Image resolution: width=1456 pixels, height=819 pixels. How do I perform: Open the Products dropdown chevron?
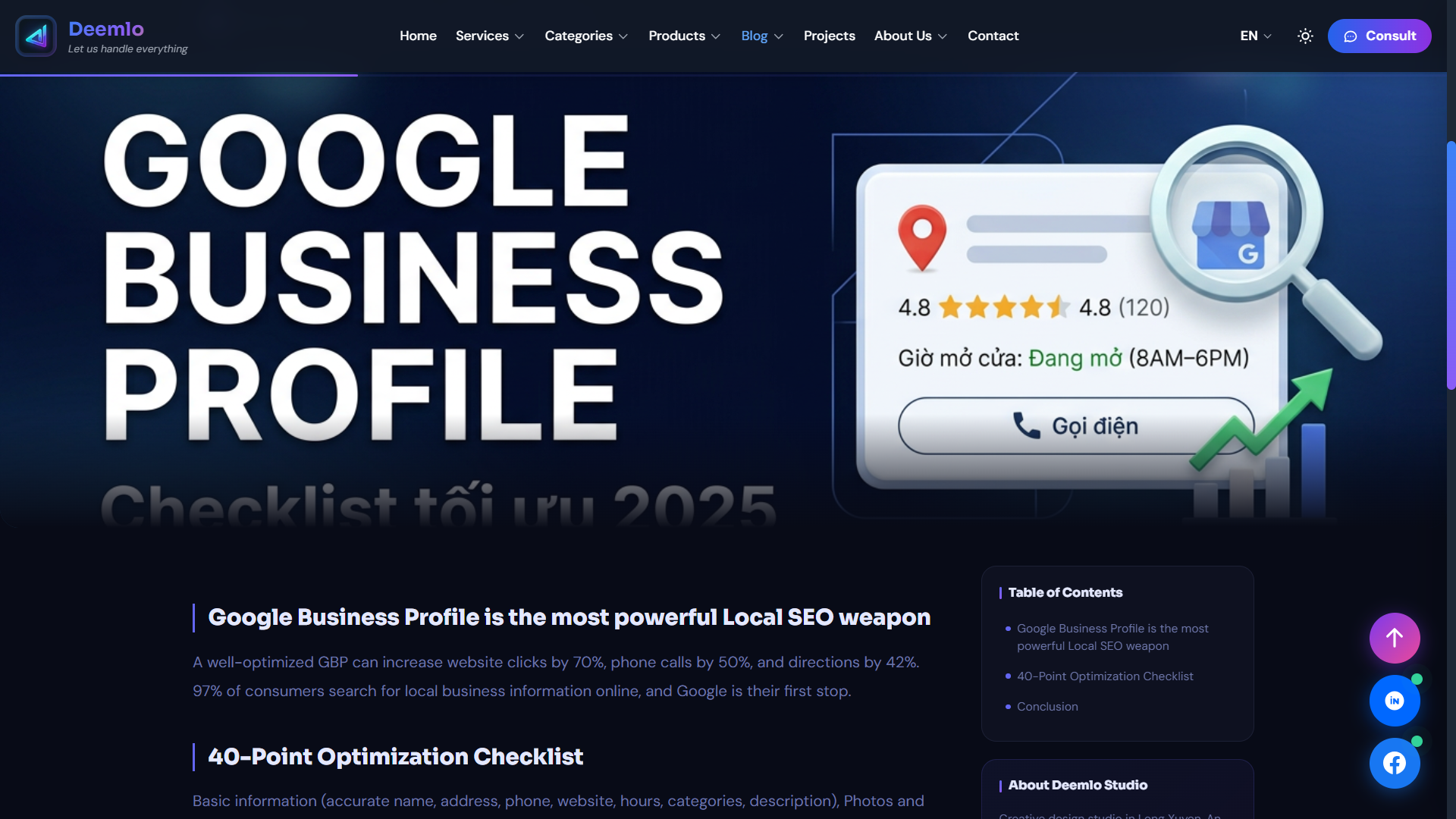715,36
